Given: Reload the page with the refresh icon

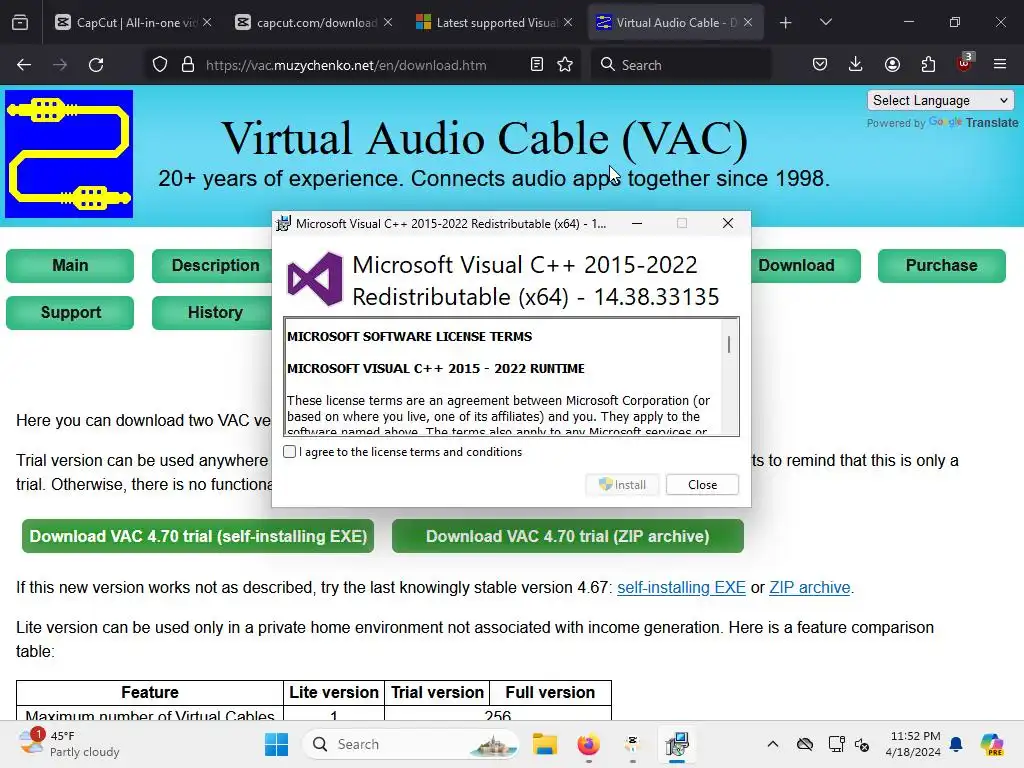Looking at the screenshot, I should (96, 65).
